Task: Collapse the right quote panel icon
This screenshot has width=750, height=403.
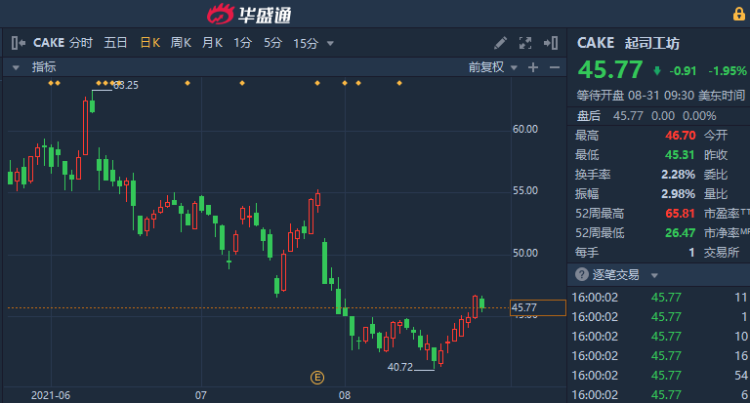Action: tap(551, 43)
